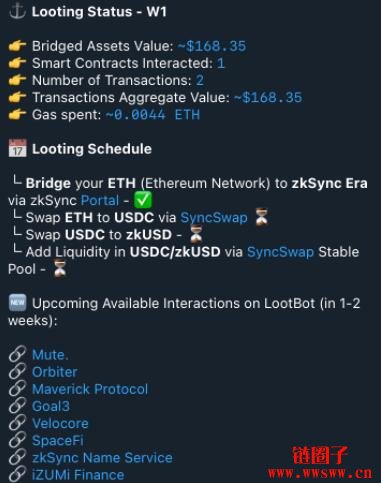This screenshot has height=483, width=381.
Task: Open the zkSync Portal link
Action: [100, 200]
